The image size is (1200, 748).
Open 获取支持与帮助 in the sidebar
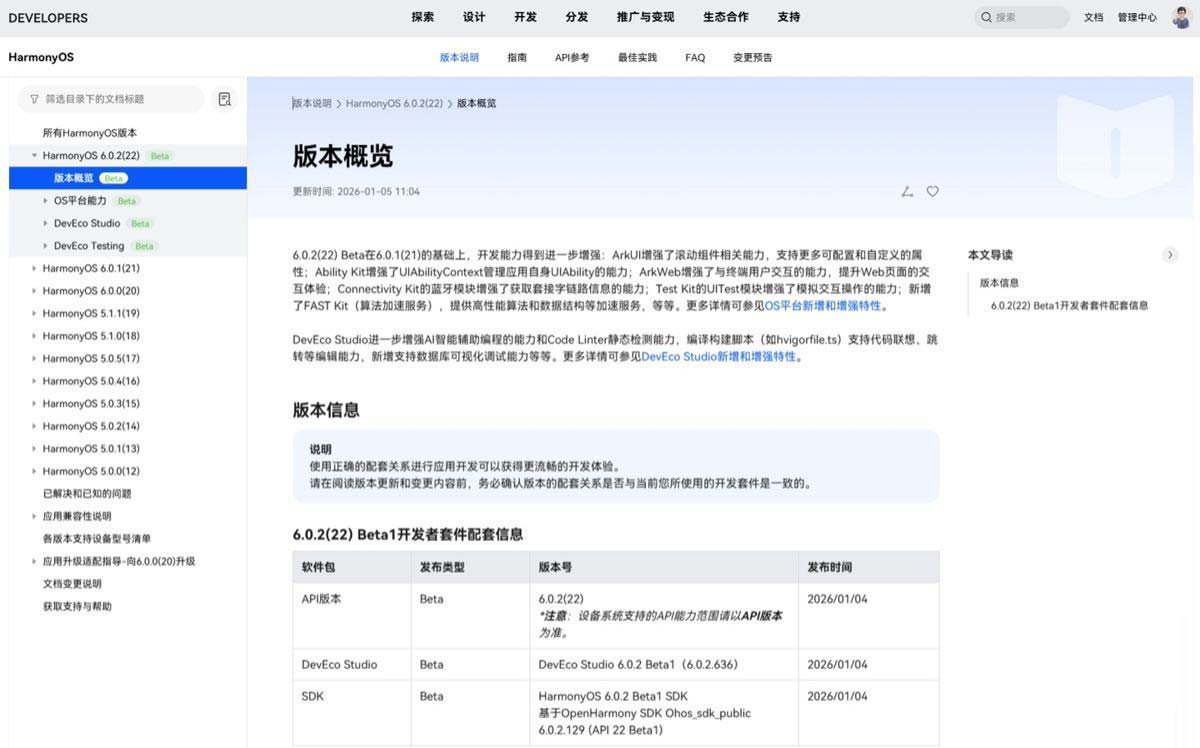77,606
